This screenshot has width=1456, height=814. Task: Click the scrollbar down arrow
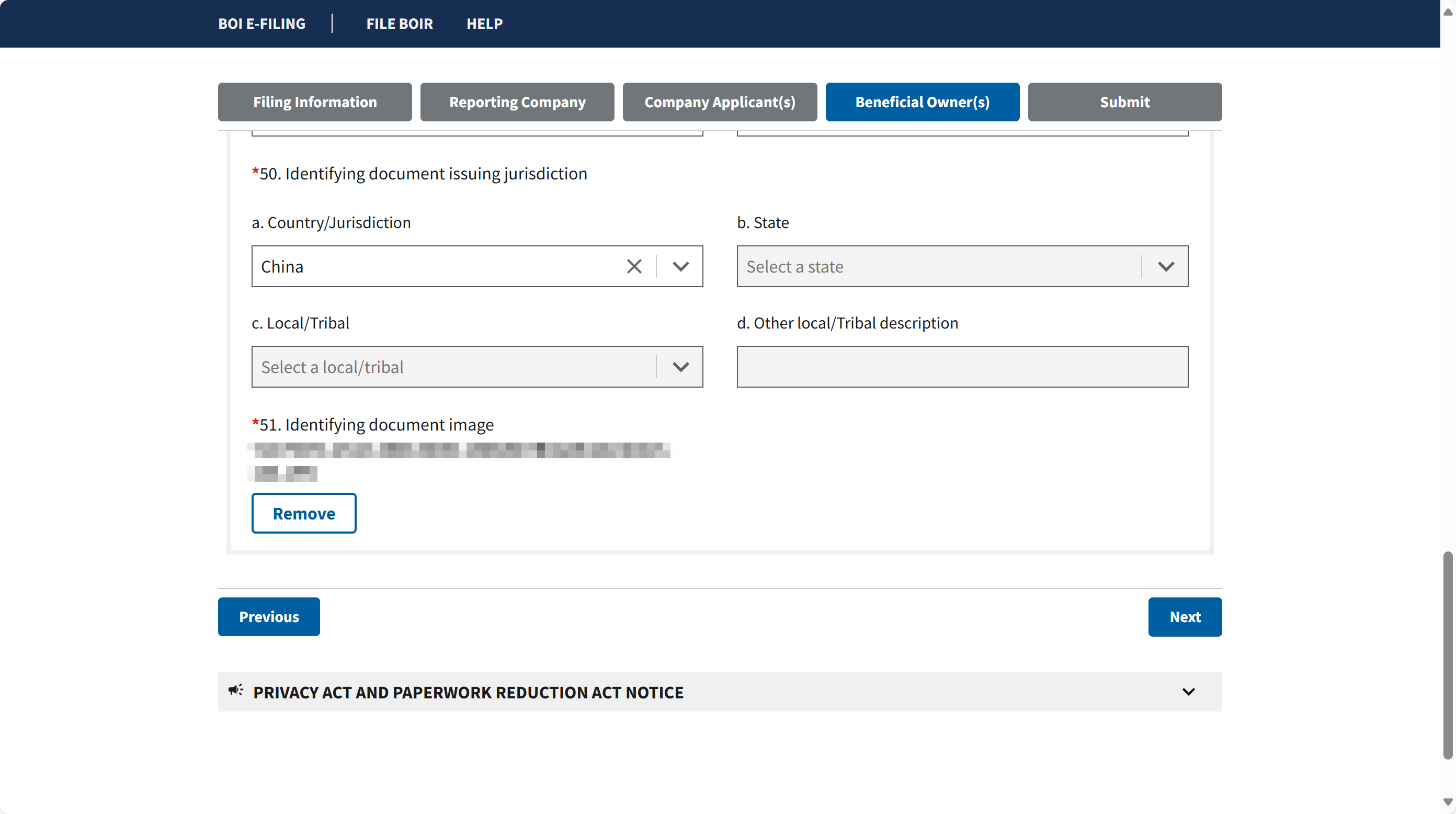[1448, 802]
